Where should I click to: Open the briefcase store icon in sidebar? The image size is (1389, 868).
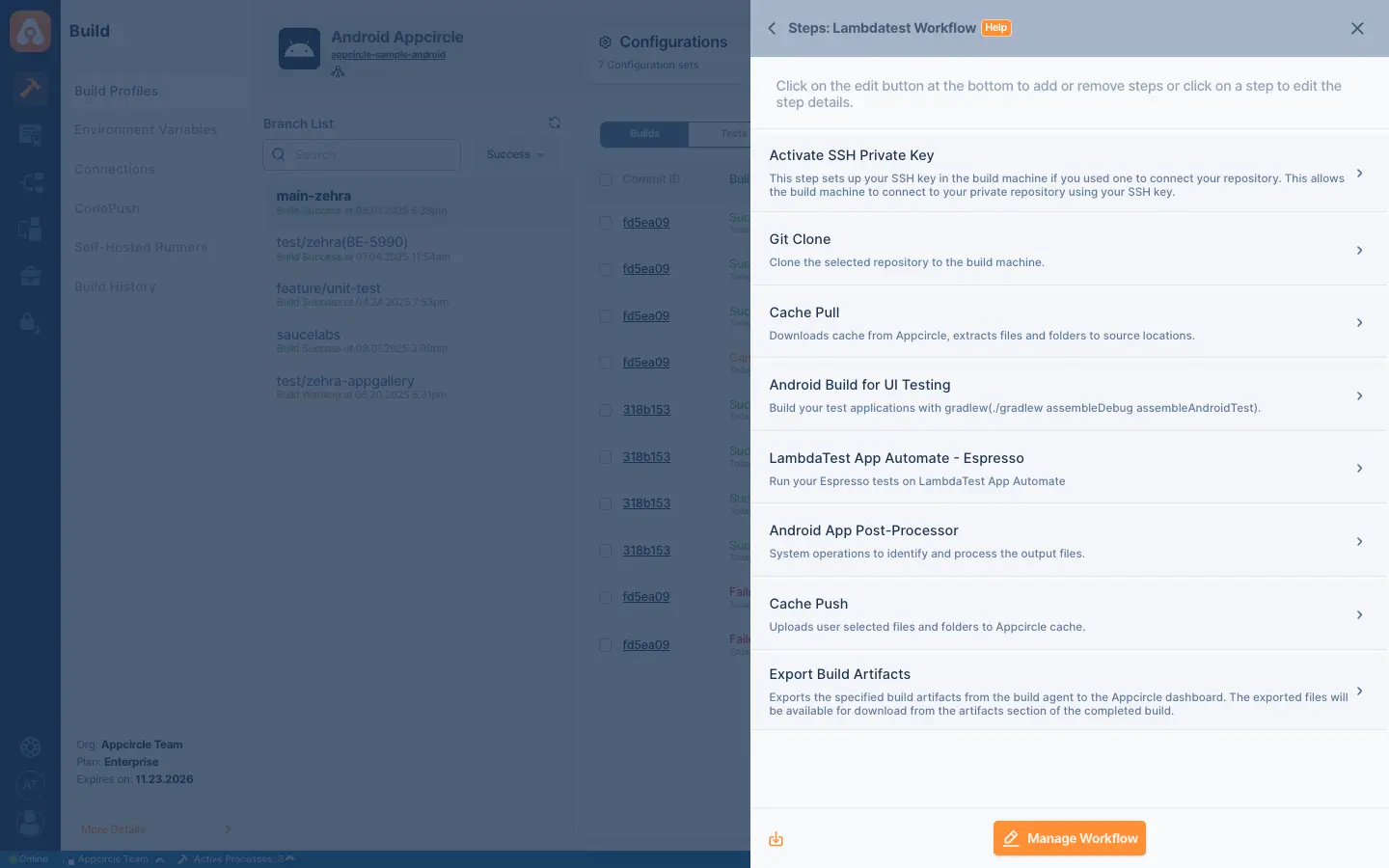30,276
